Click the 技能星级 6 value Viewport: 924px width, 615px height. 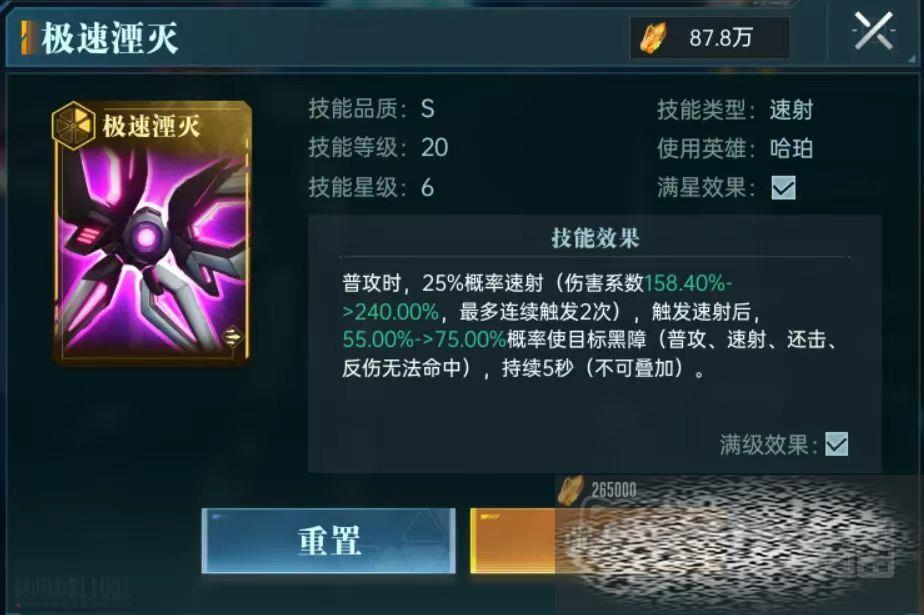427,188
